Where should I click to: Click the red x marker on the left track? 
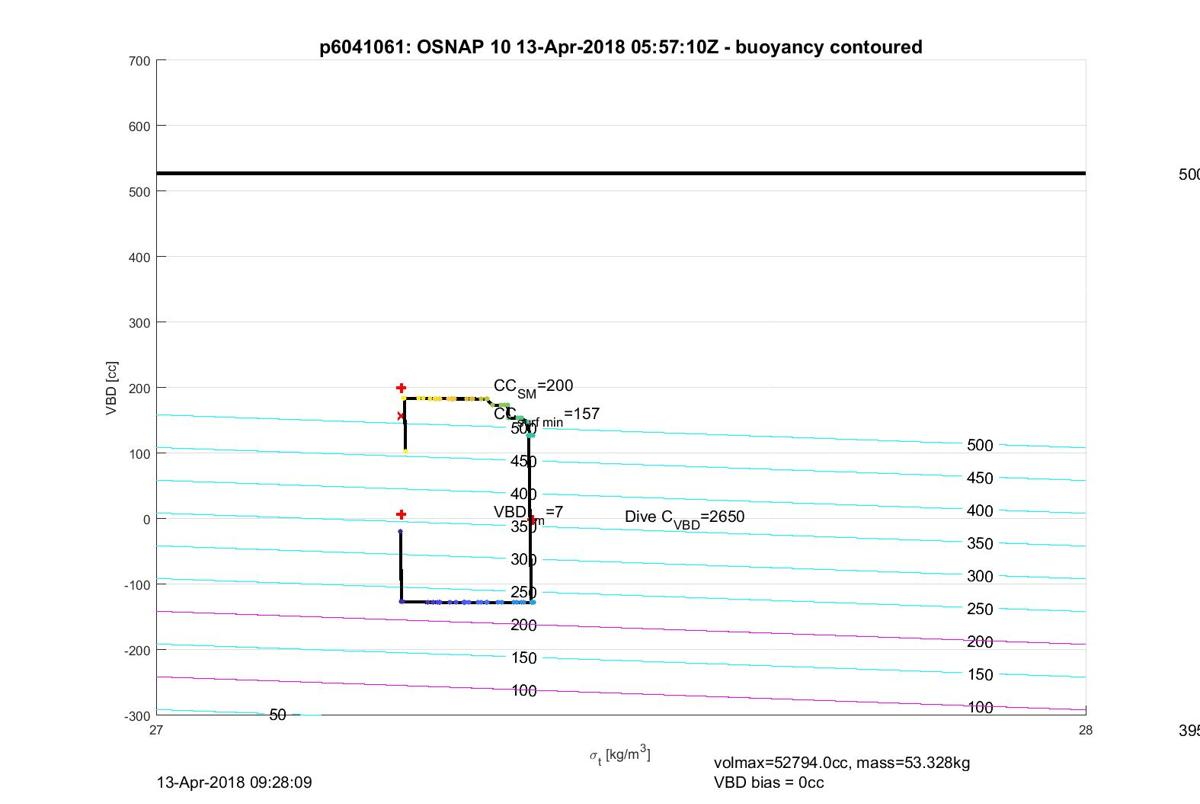pyautogui.click(x=401, y=416)
